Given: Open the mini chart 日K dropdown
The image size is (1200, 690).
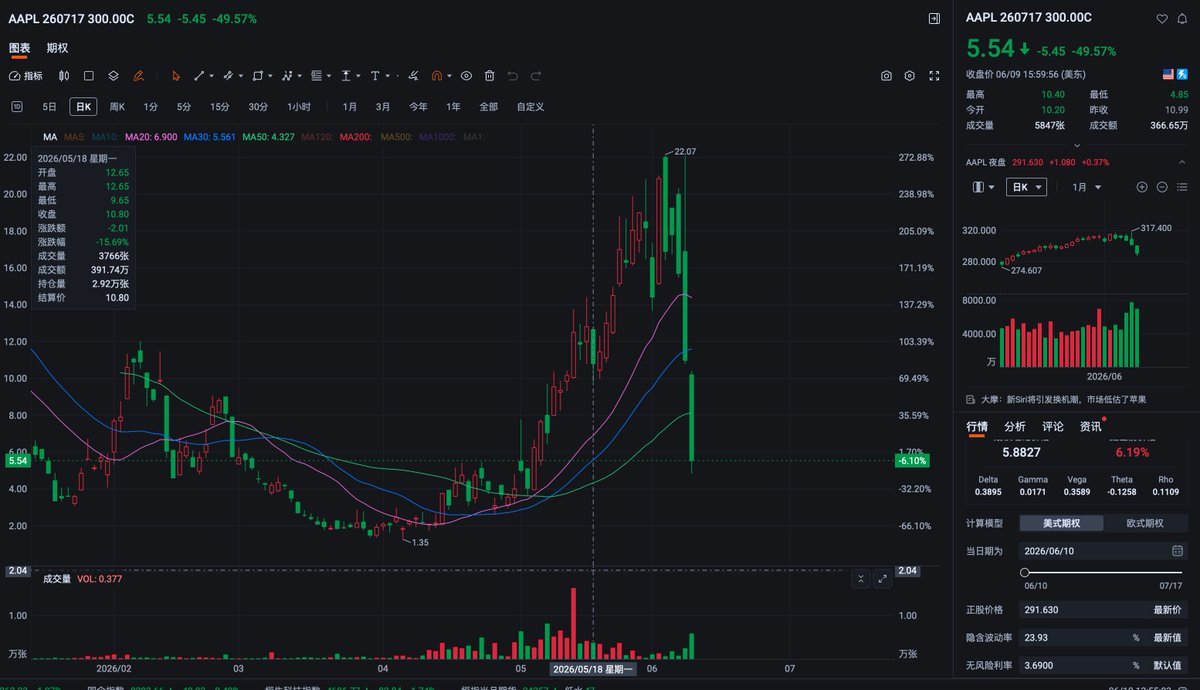Looking at the screenshot, I should (x=1026, y=187).
